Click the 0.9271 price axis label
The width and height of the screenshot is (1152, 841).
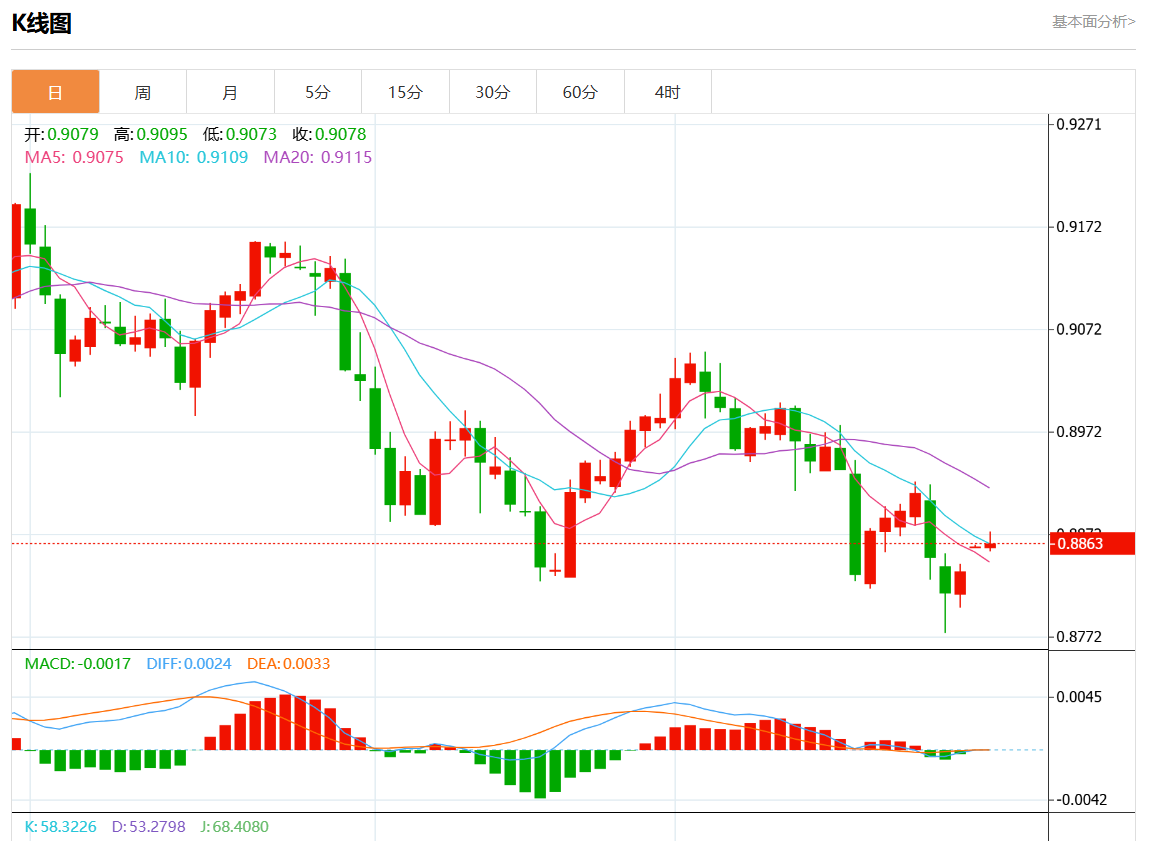[1079, 124]
